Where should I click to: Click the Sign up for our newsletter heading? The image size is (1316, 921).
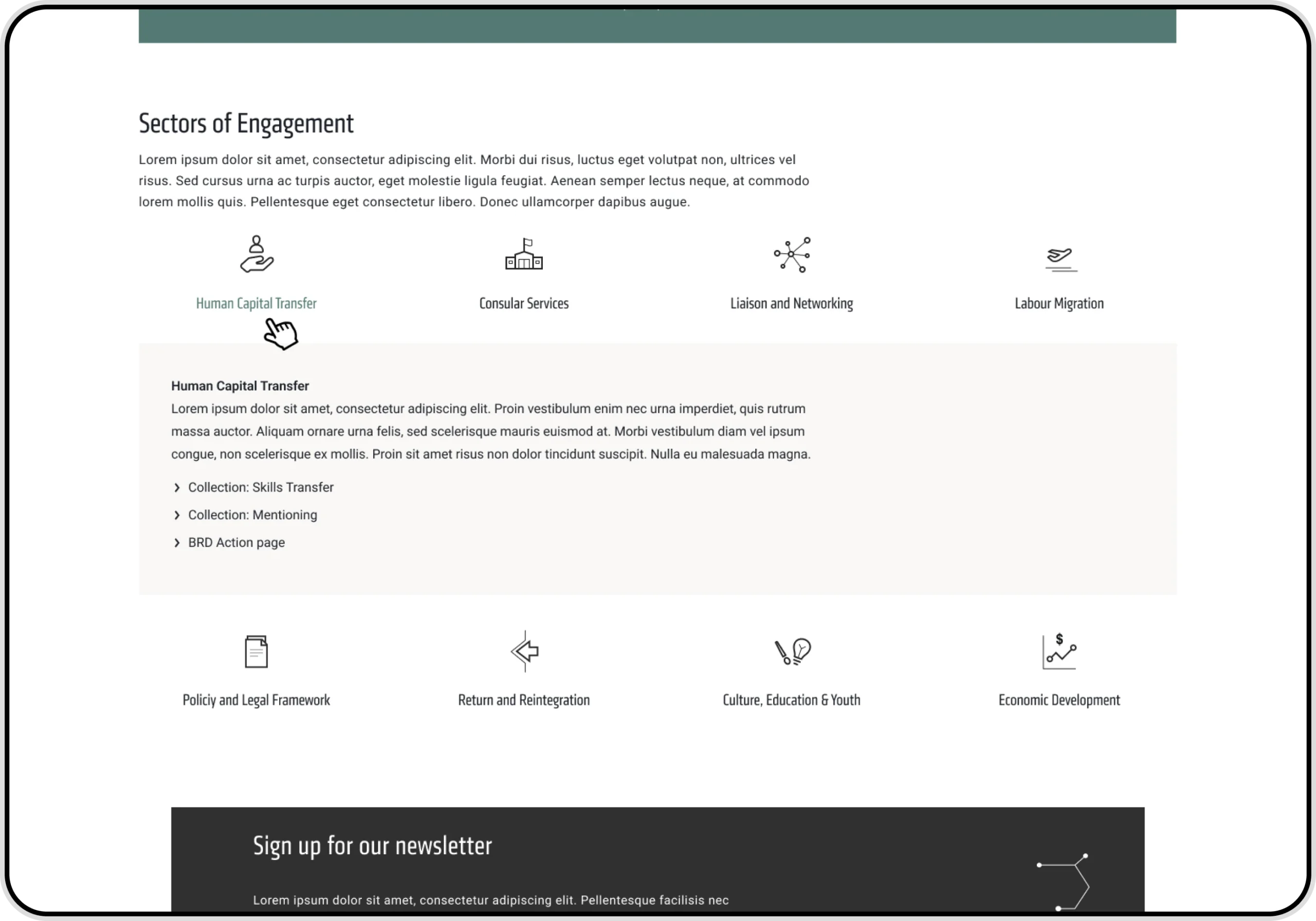[373, 846]
